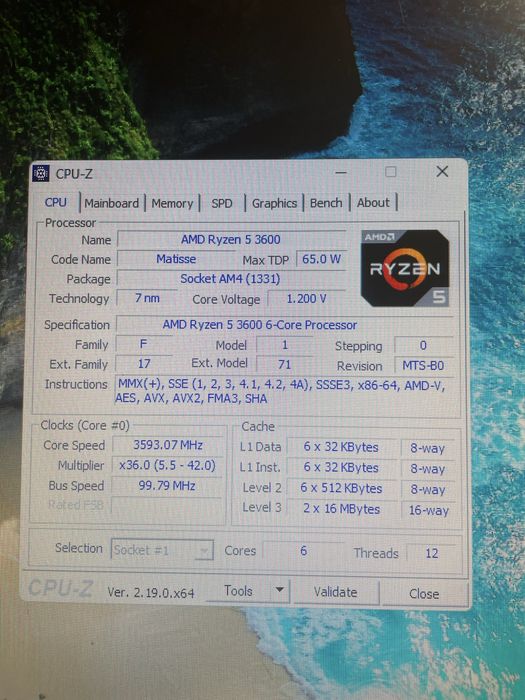Click the AMD Ryzen 5 logo image

405,268
